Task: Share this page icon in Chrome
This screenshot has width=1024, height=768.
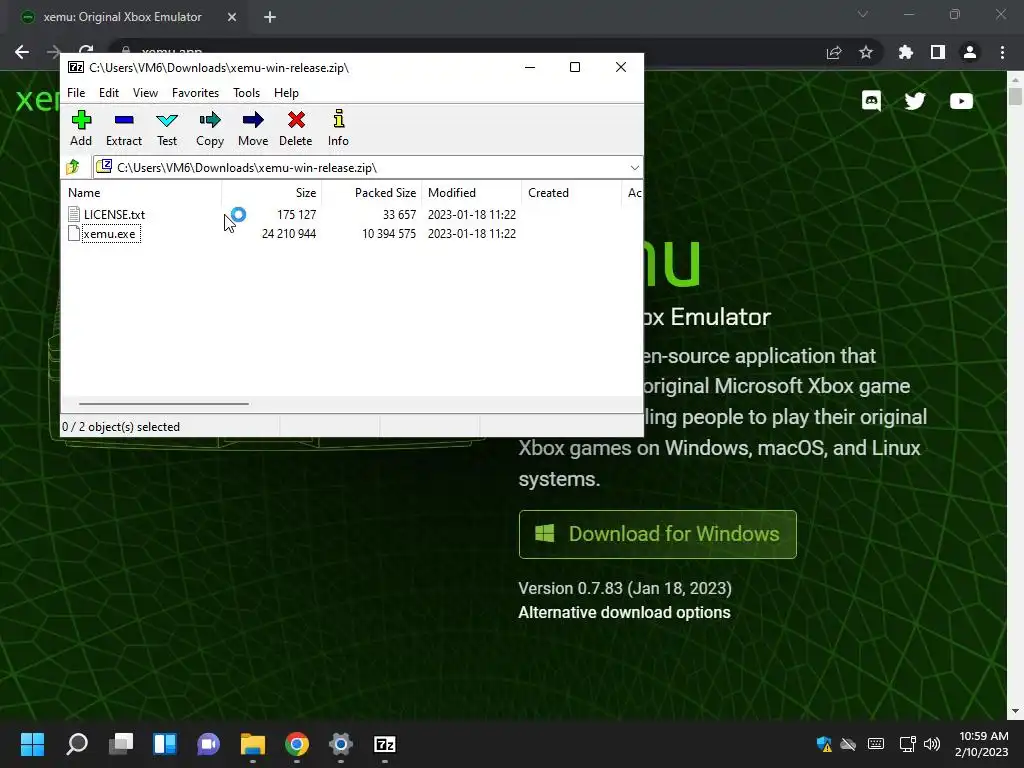Action: coord(834,52)
